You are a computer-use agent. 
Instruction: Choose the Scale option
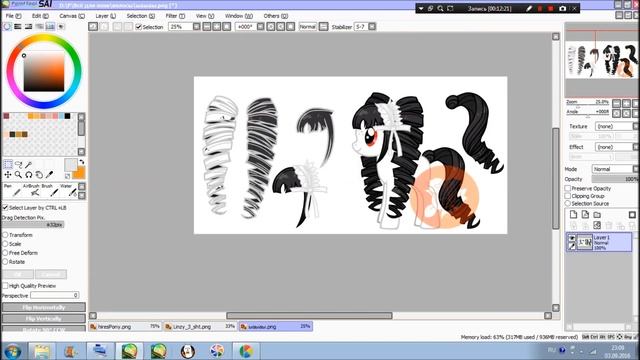[5, 244]
